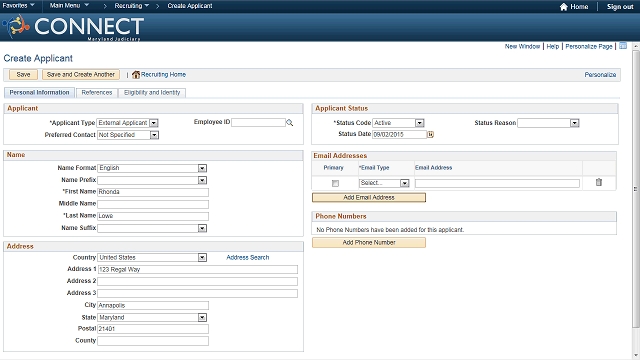Image resolution: width=640 pixels, height=360 pixels.
Task: Open the Main Menu
Action: click(69, 6)
